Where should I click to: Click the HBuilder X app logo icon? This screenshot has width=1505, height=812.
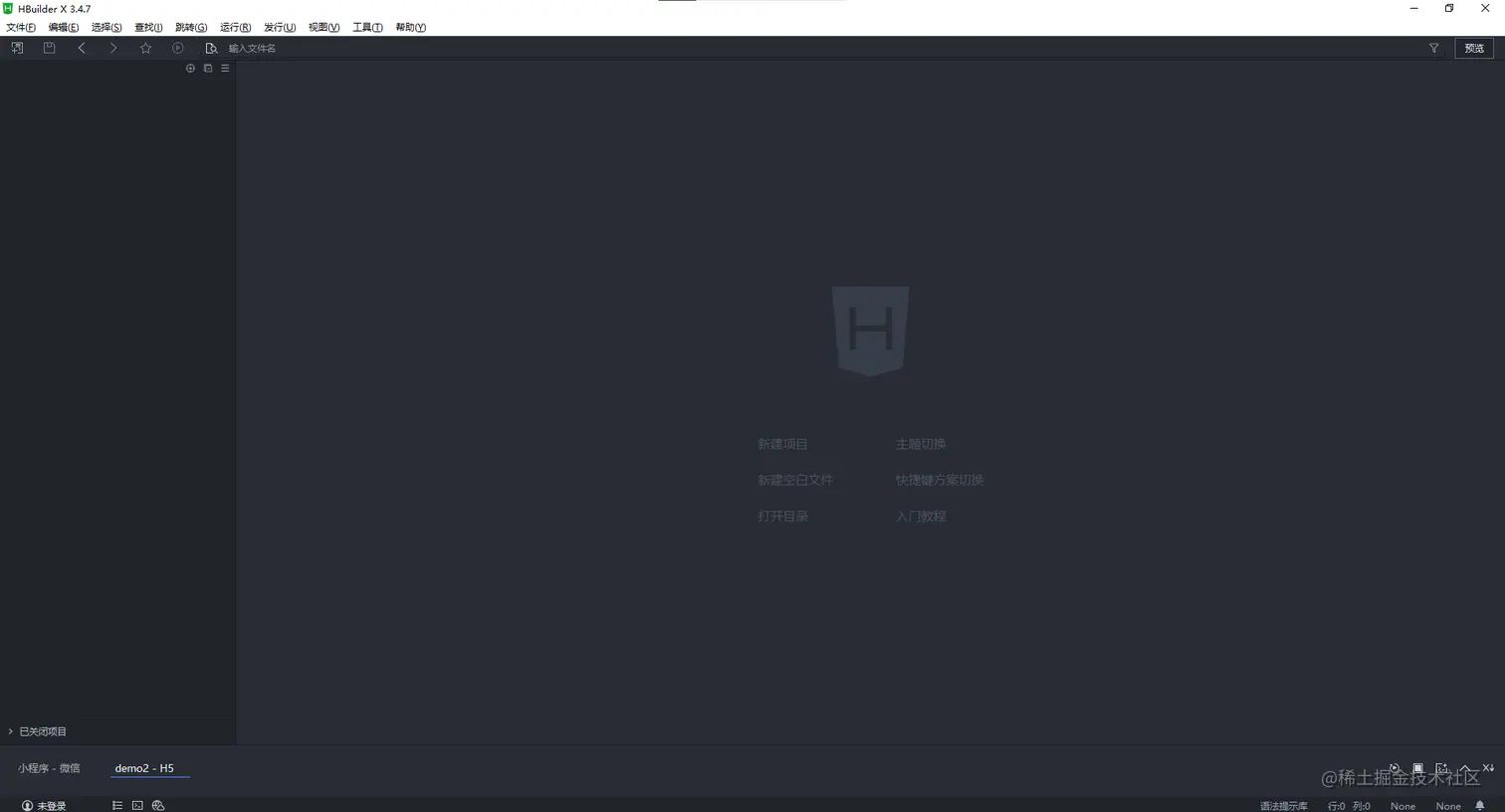coord(8,9)
